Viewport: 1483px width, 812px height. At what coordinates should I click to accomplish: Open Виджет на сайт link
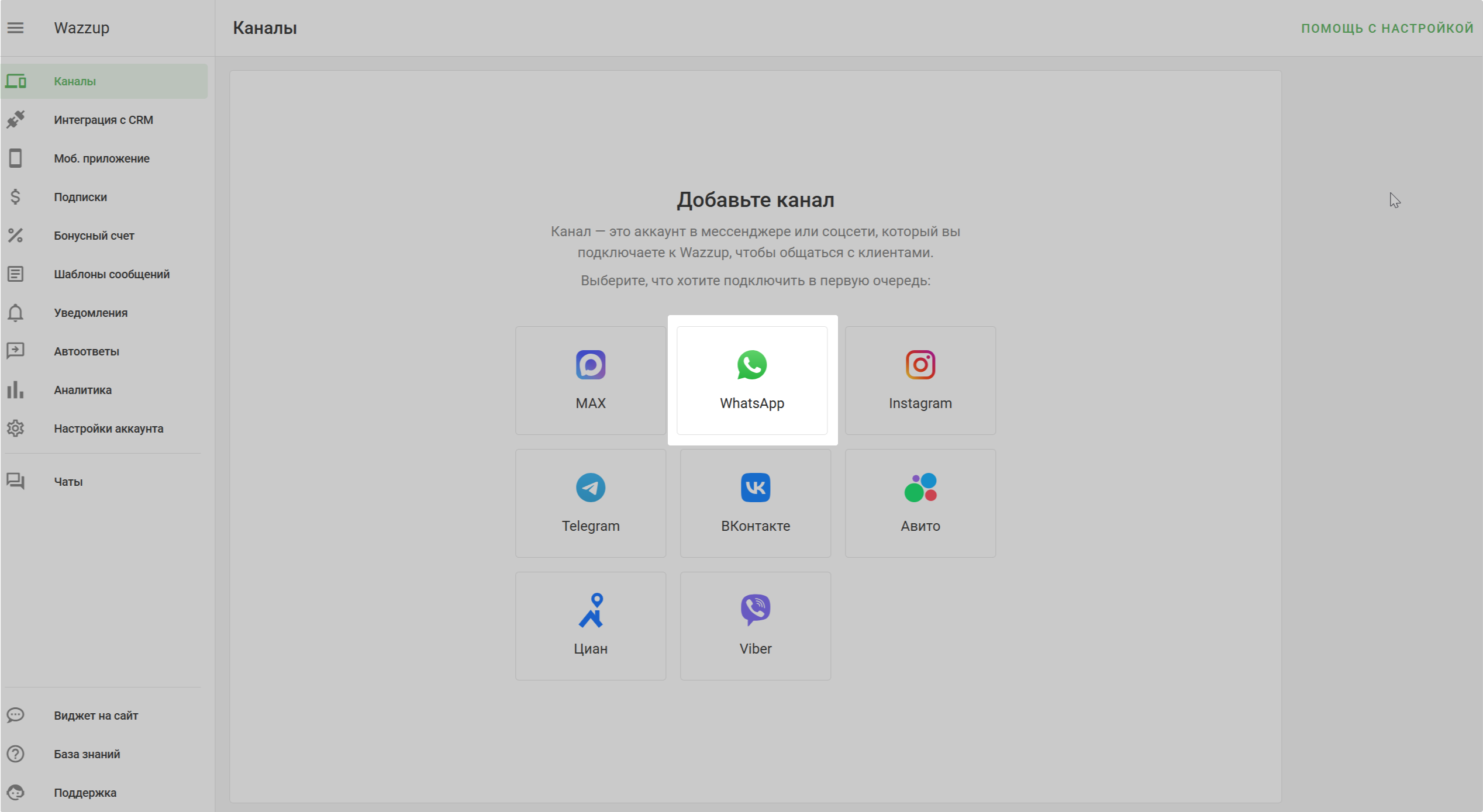104,716
